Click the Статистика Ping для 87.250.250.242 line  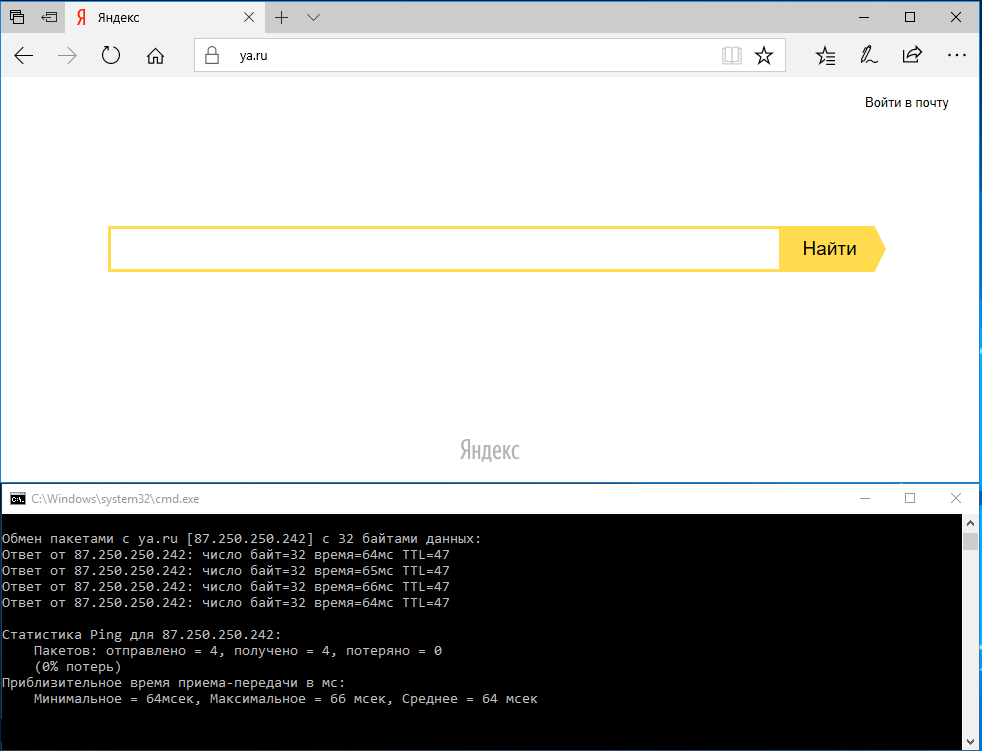point(142,634)
